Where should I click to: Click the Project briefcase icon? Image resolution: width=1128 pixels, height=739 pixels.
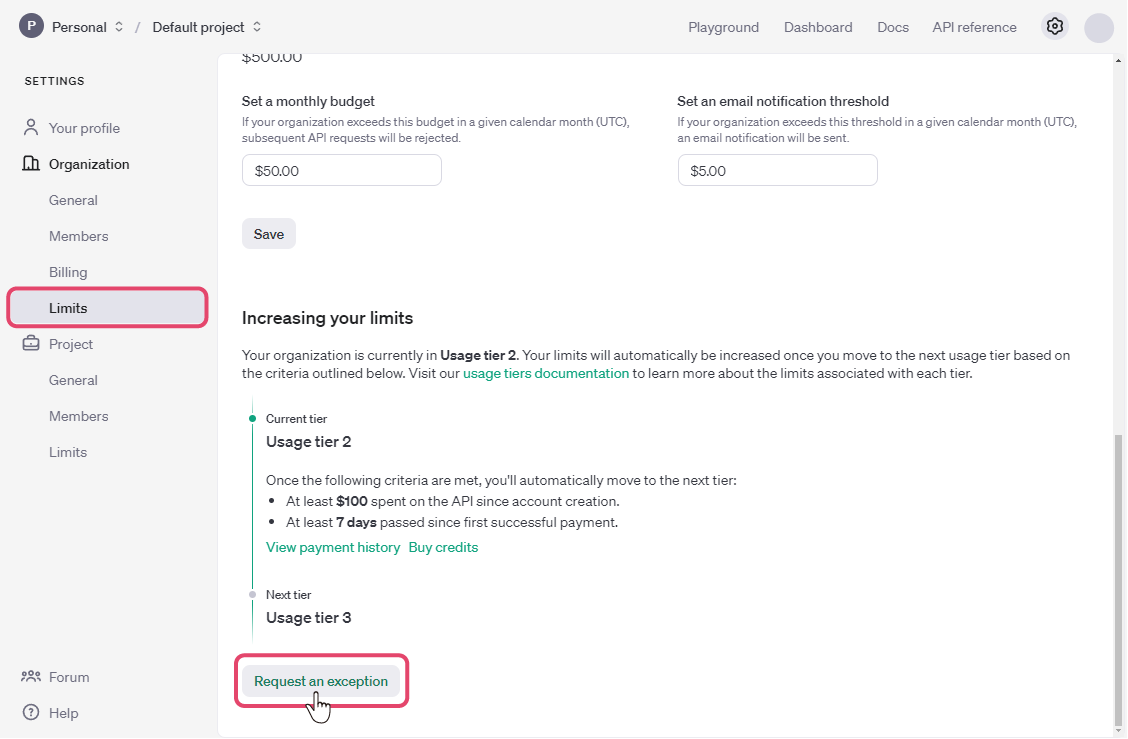pyautogui.click(x=31, y=344)
